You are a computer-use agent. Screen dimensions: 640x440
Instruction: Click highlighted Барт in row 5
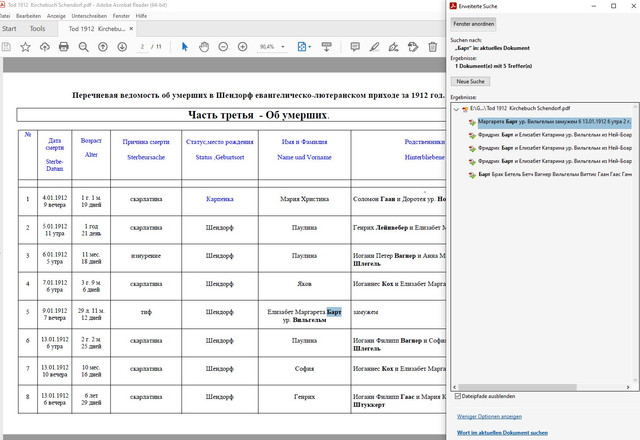click(334, 312)
